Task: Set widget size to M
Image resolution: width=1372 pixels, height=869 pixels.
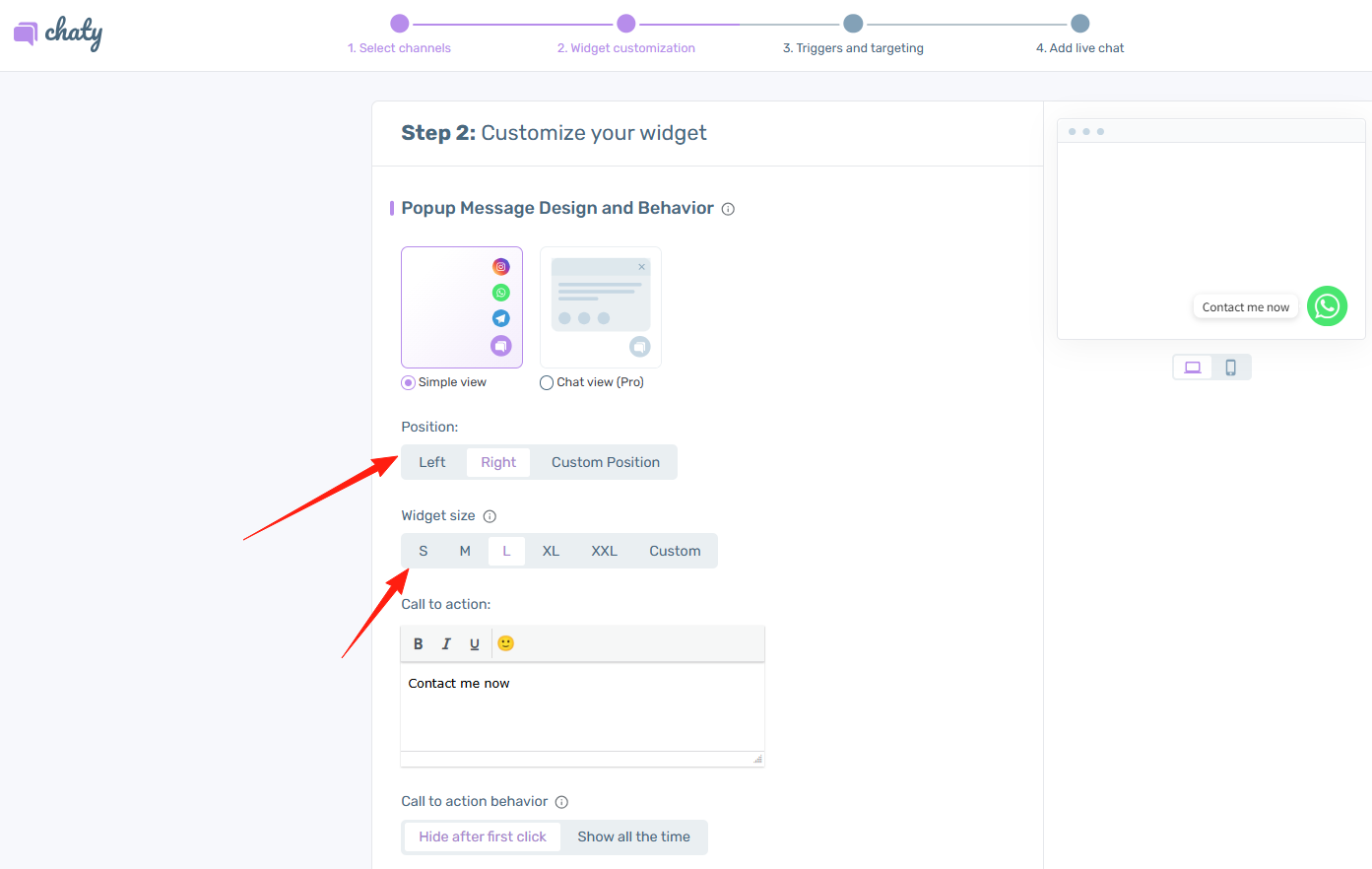Action: click(x=465, y=551)
